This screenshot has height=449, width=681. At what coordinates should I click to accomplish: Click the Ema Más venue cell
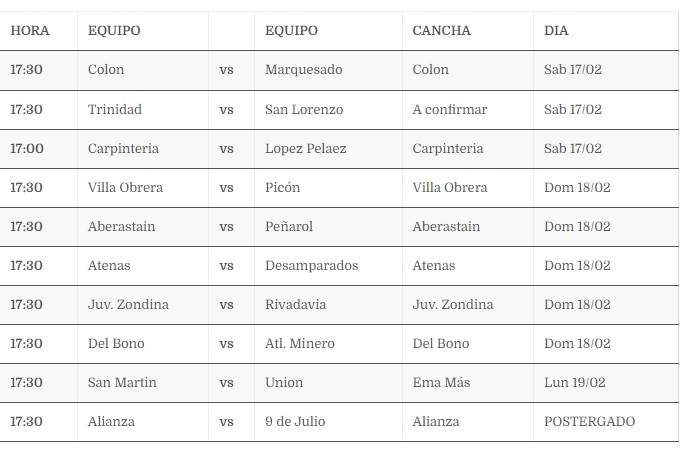440,382
